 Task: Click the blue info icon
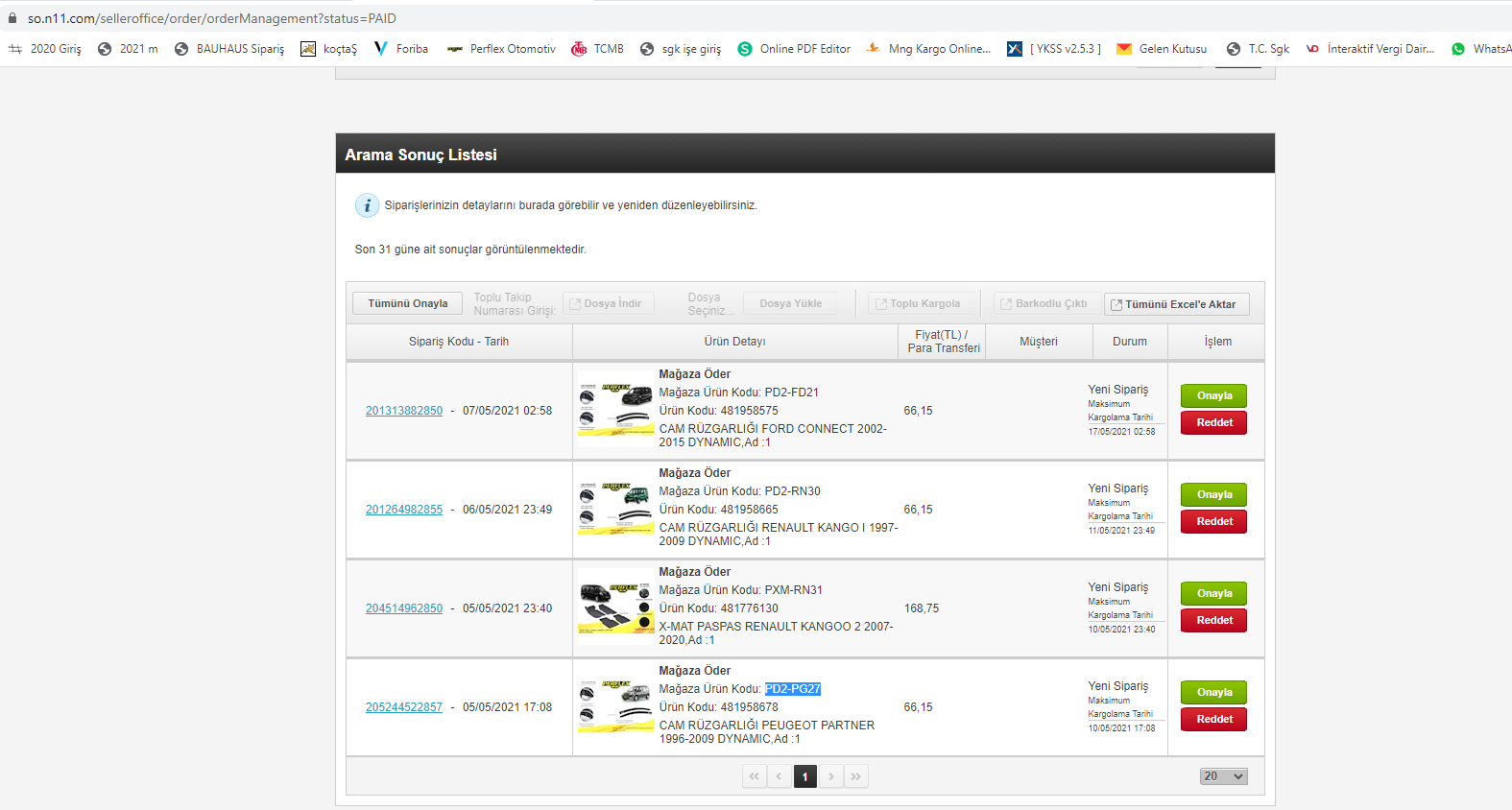pos(367,205)
